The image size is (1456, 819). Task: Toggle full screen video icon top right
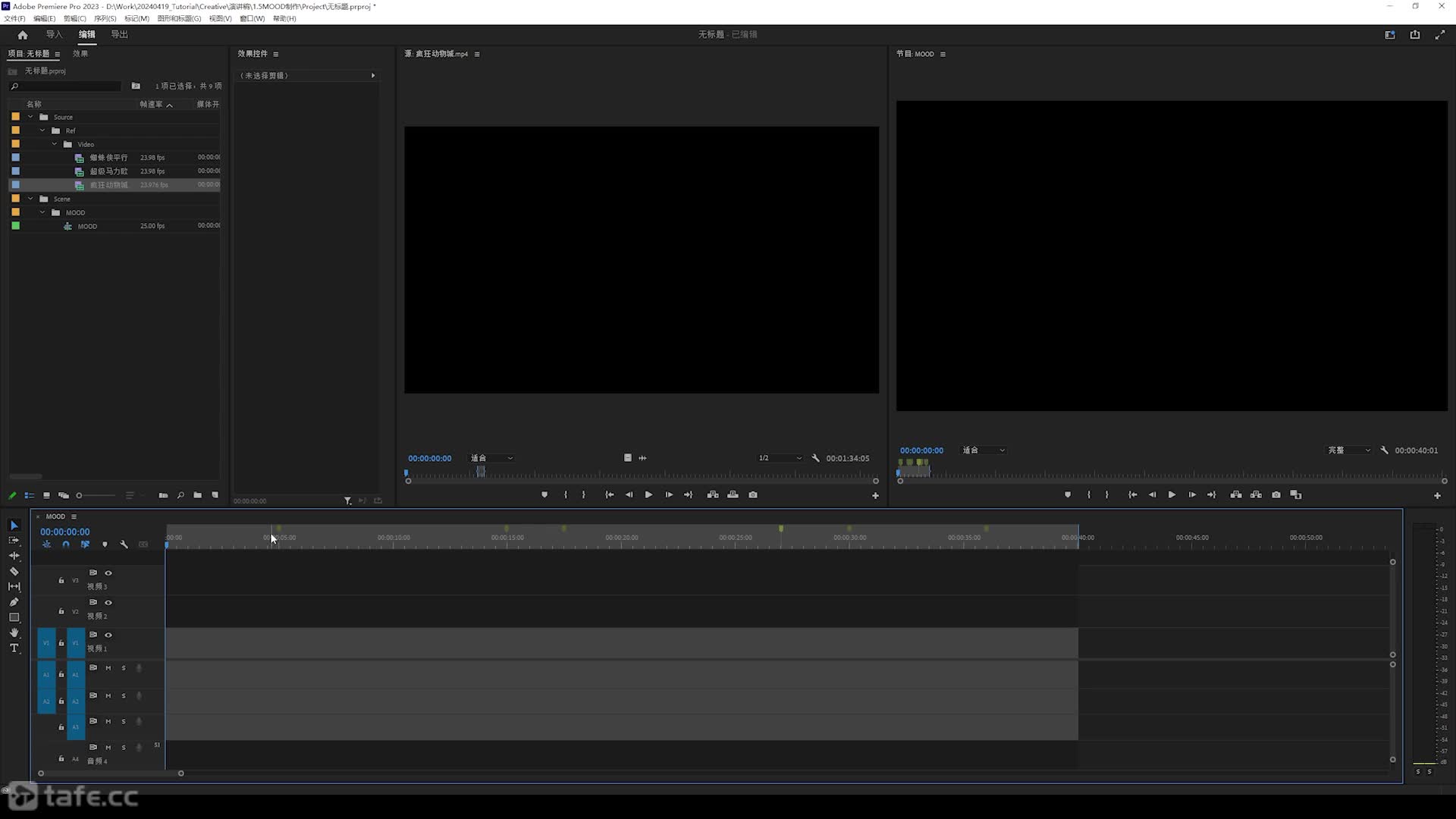pyautogui.click(x=1440, y=34)
